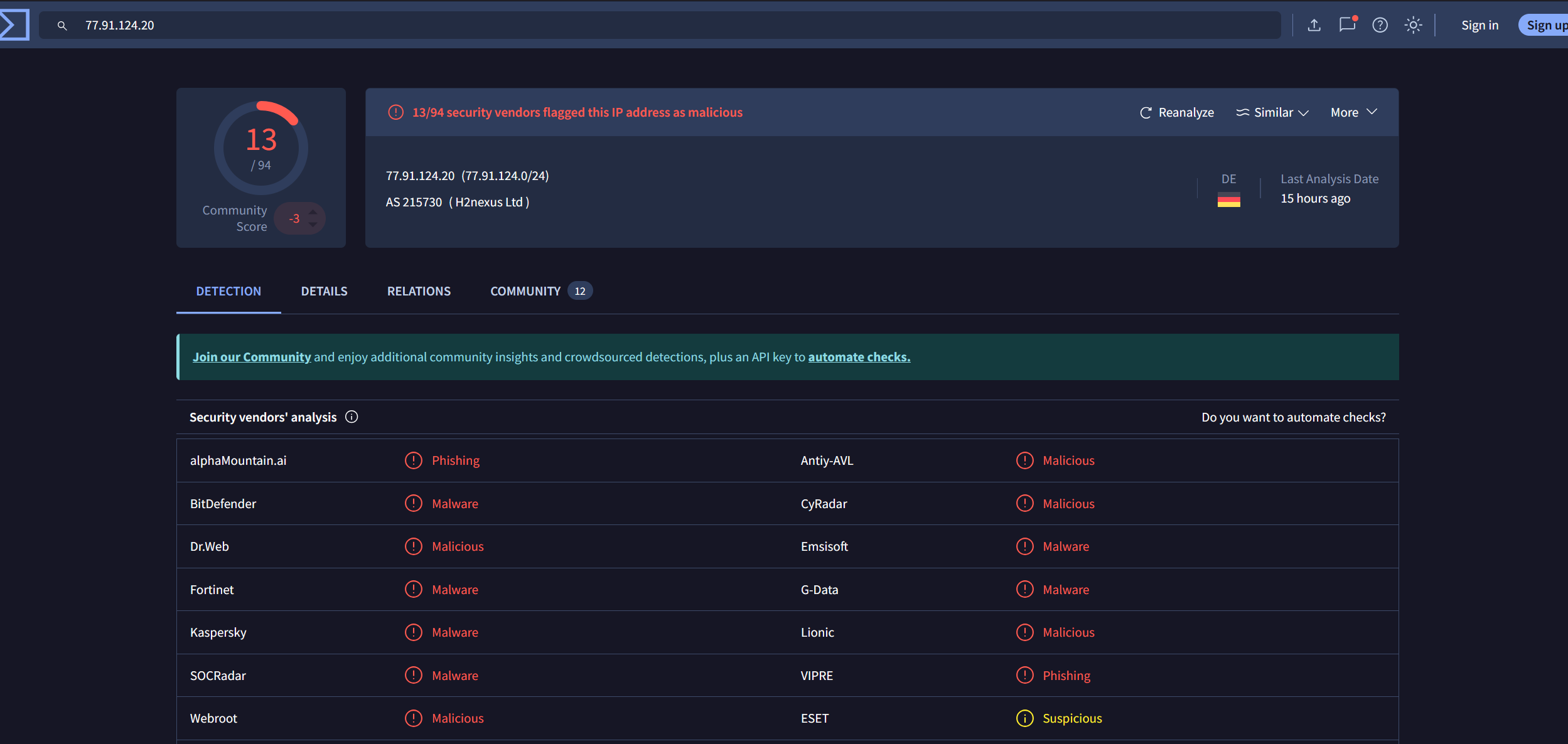The height and width of the screenshot is (744, 1568).
Task: Click the Join our Community link
Action: coord(252,356)
